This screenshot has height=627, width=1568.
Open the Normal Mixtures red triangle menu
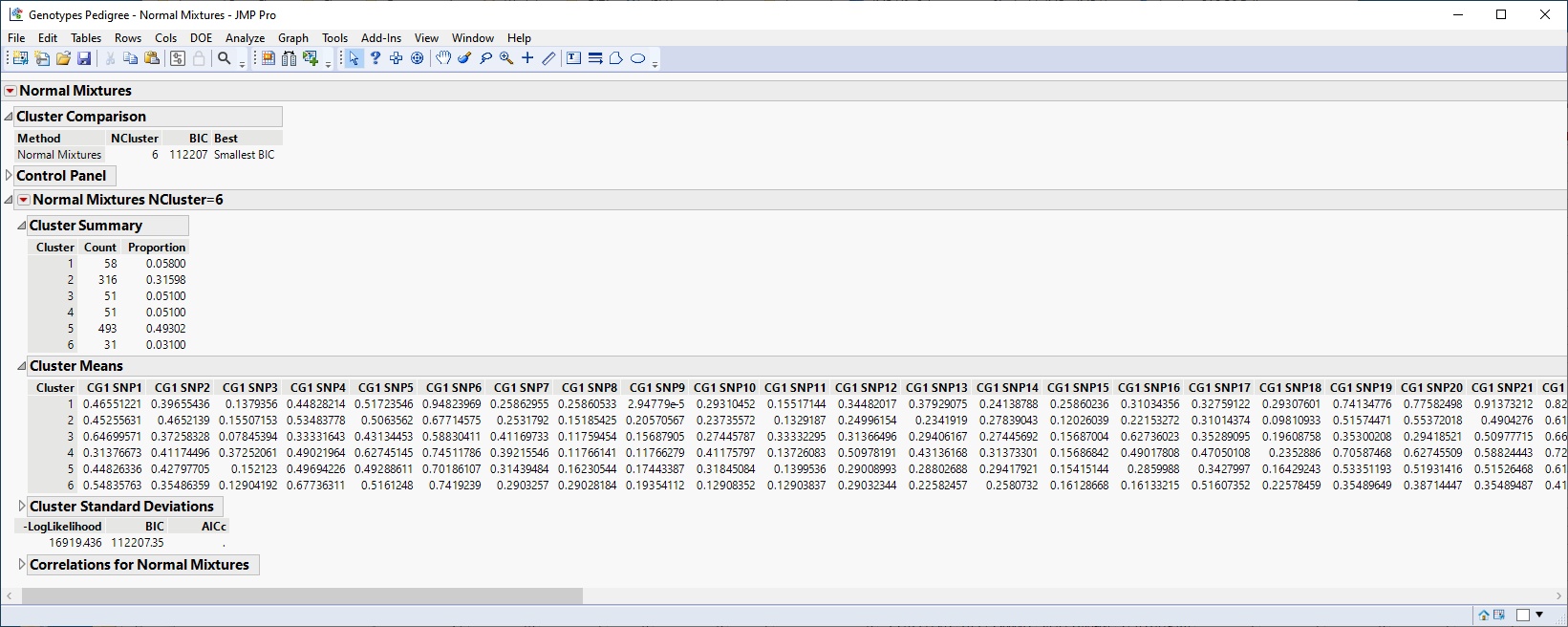point(11,91)
